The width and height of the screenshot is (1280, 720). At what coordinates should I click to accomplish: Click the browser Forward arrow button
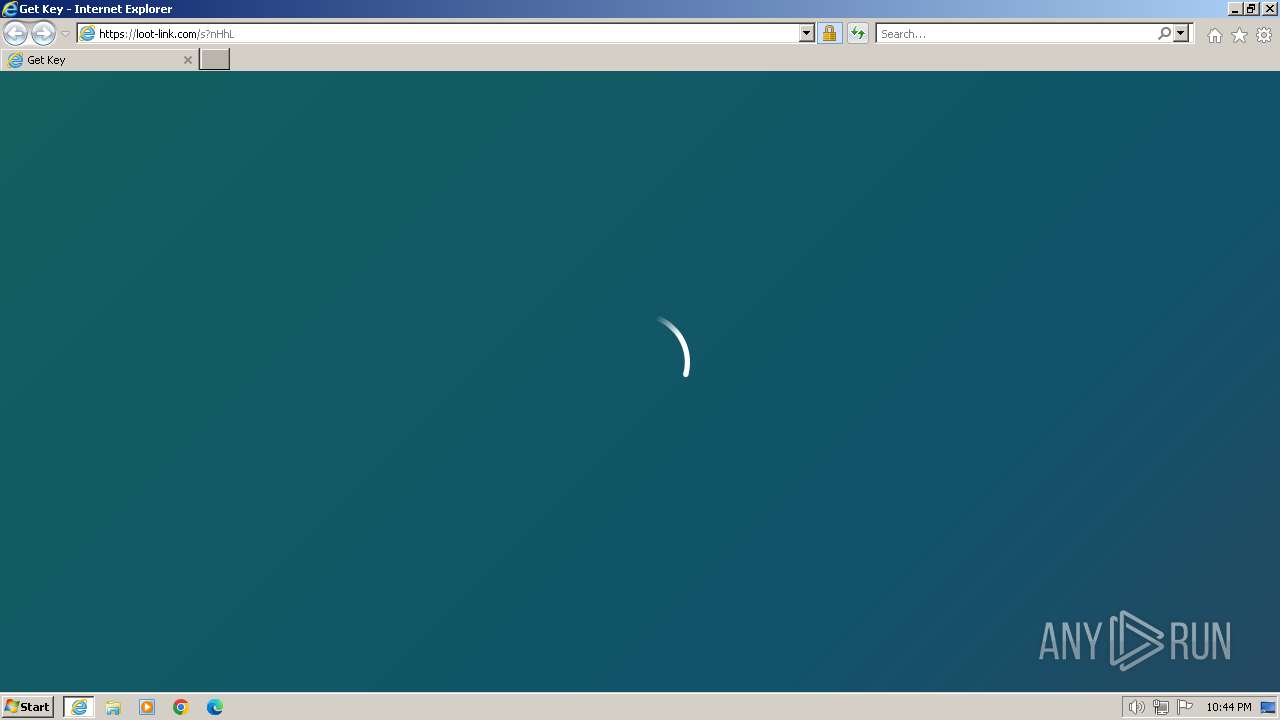tap(43, 33)
